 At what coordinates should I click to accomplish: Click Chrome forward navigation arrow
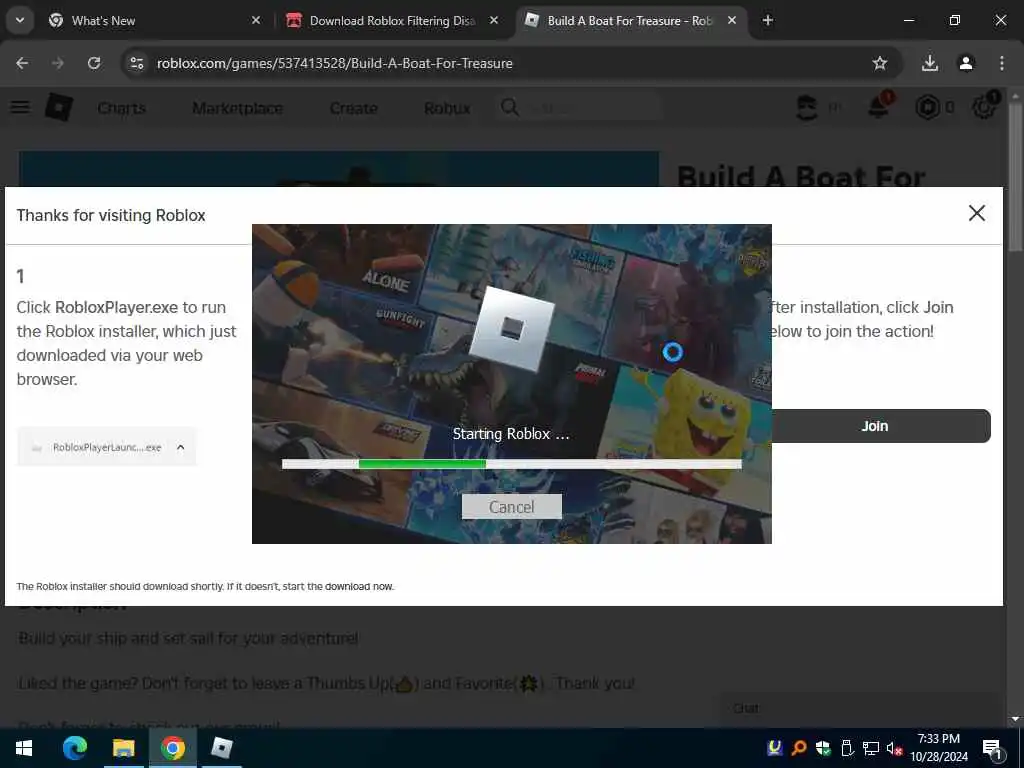click(x=58, y=63)
